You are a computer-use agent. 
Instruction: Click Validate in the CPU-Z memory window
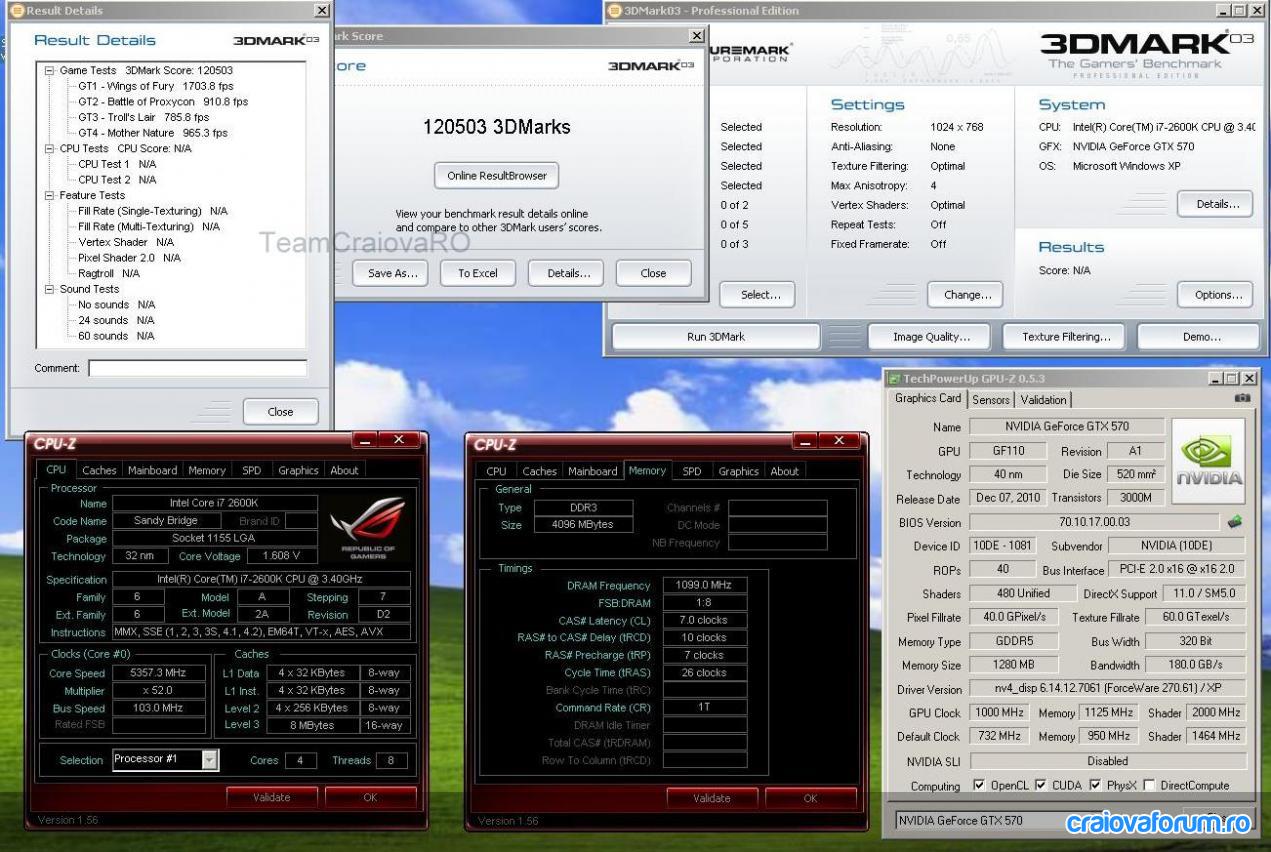712,798
